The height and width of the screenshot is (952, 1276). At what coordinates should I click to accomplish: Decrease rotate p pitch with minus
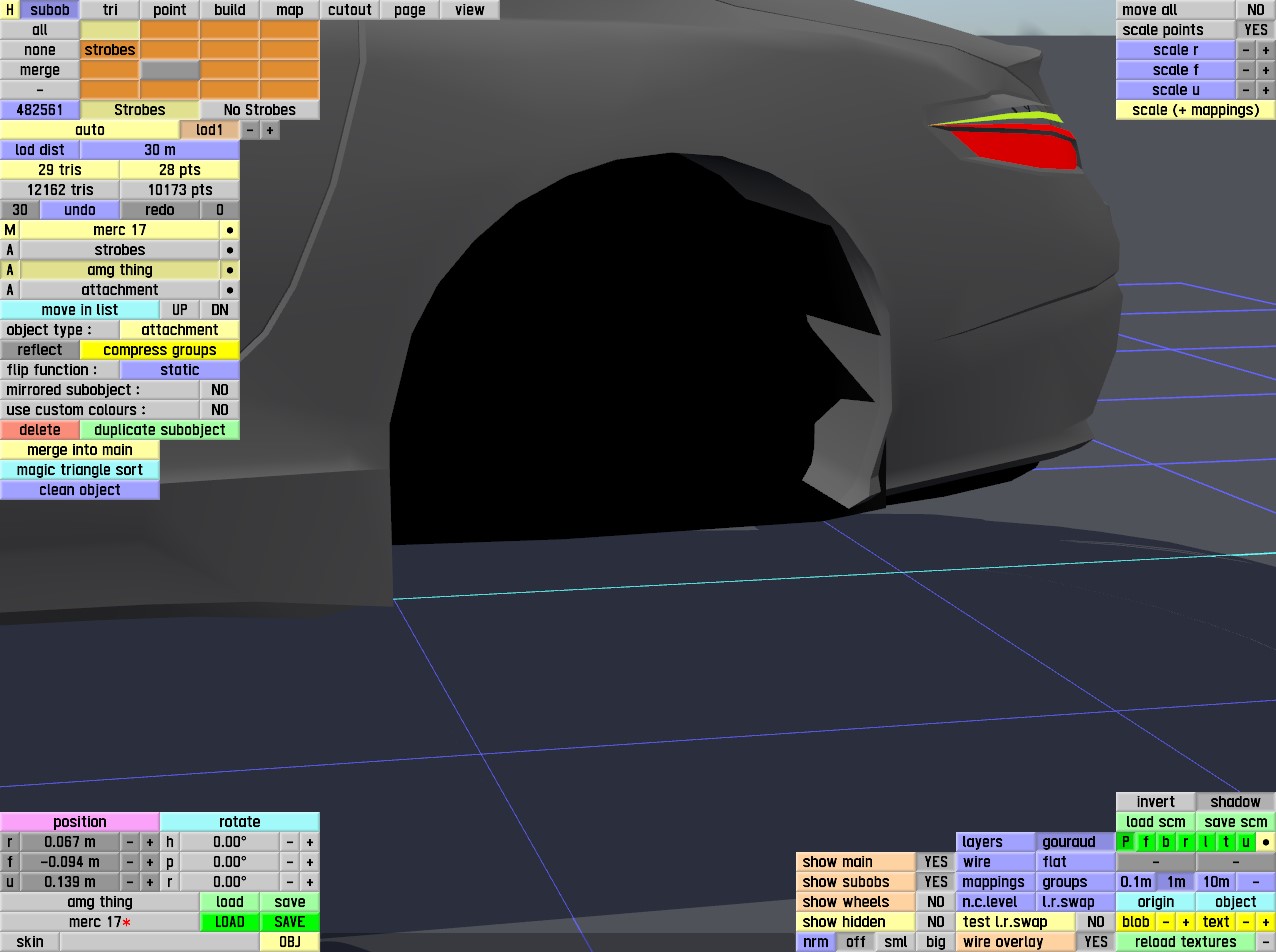tap(290, 862)
